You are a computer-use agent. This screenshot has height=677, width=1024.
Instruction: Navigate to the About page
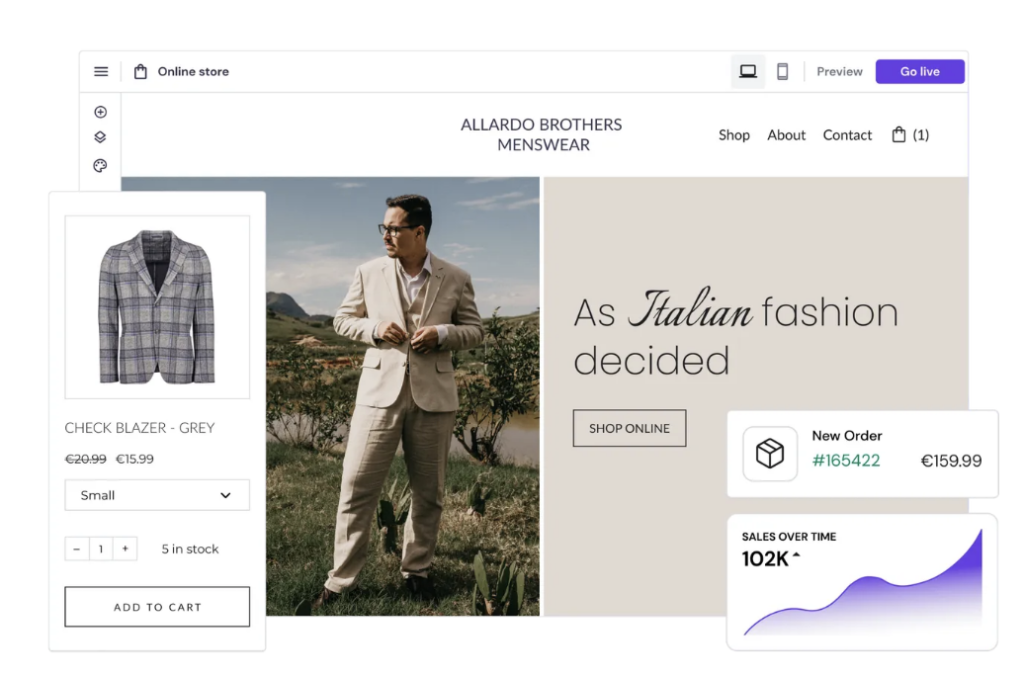[786, 135]
